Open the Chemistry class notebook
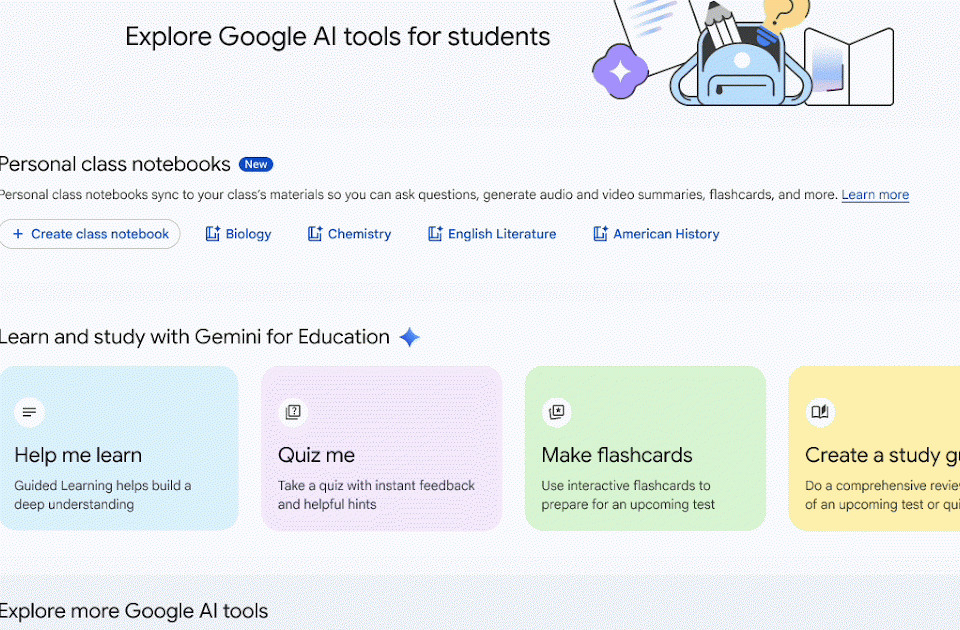This screenshot has height=630, width=960. (x=359, y=234)
